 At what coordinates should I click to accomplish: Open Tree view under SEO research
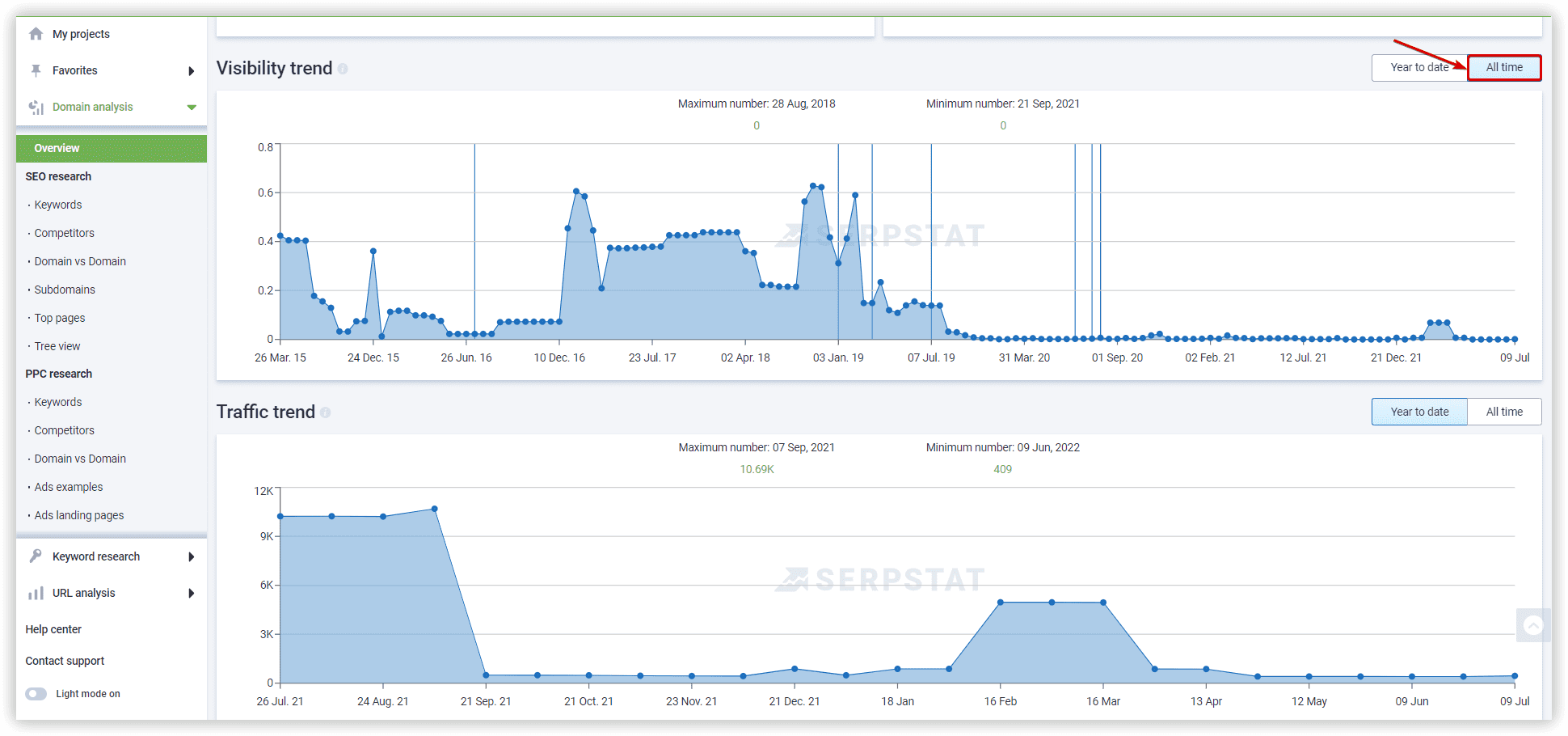(57, 346)
